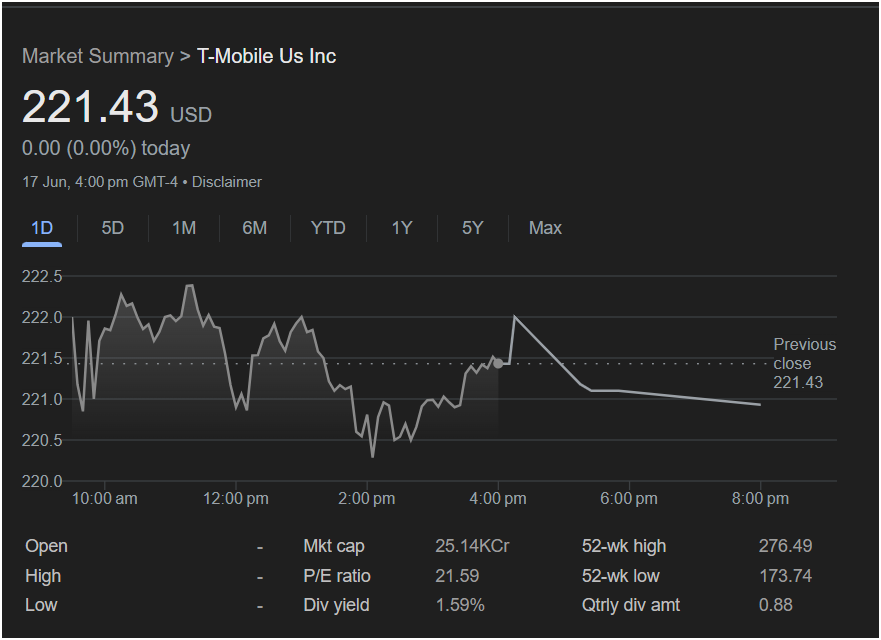Click the High label
Viewport: 881px width, 640px height.
tap(43, 576)
